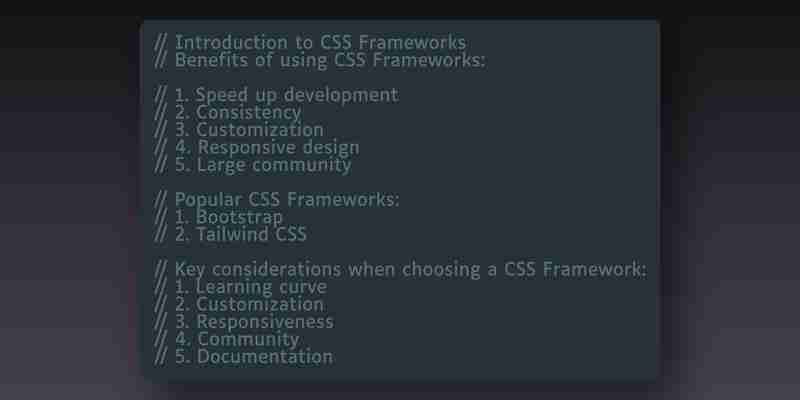Screen dimensions: 800x400
Task: Click the comment slashes before 'Introduction'
Action: click(161, 42)
